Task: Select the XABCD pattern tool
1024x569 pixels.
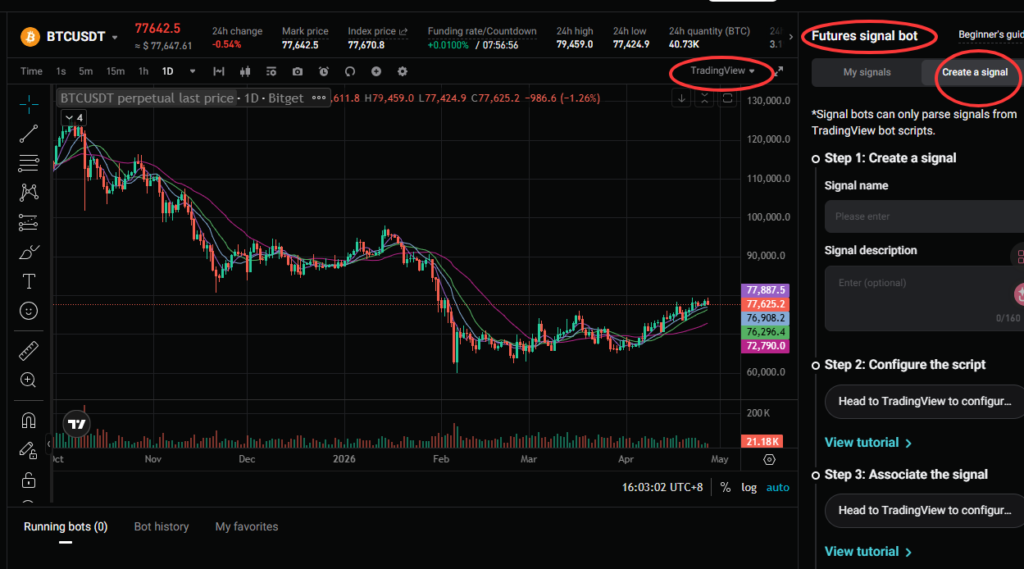Action: (x=28, y=192)
